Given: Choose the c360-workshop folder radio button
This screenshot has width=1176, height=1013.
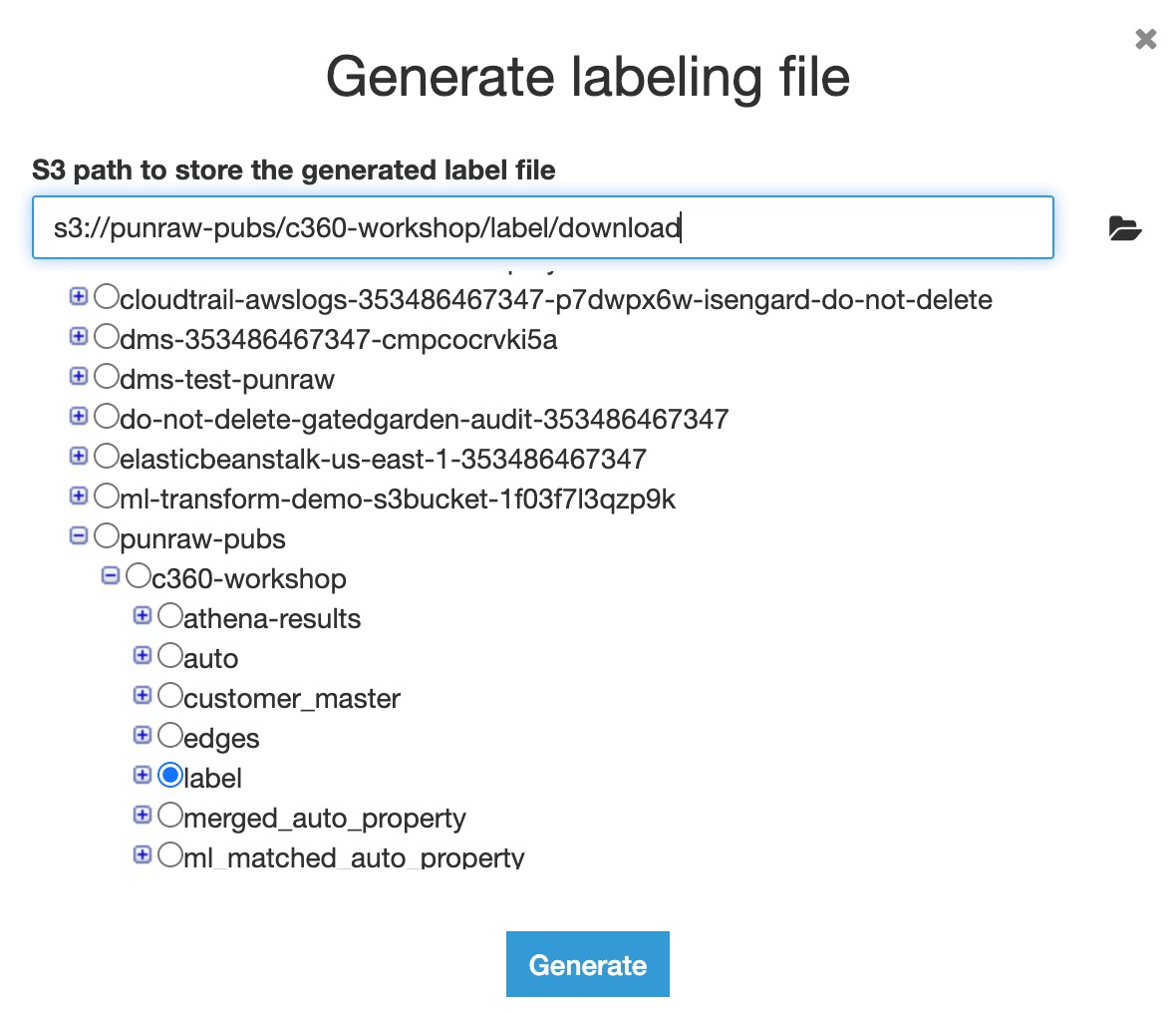Looking at the screenshot, I should pyautogui.click(x=139, y=575).
